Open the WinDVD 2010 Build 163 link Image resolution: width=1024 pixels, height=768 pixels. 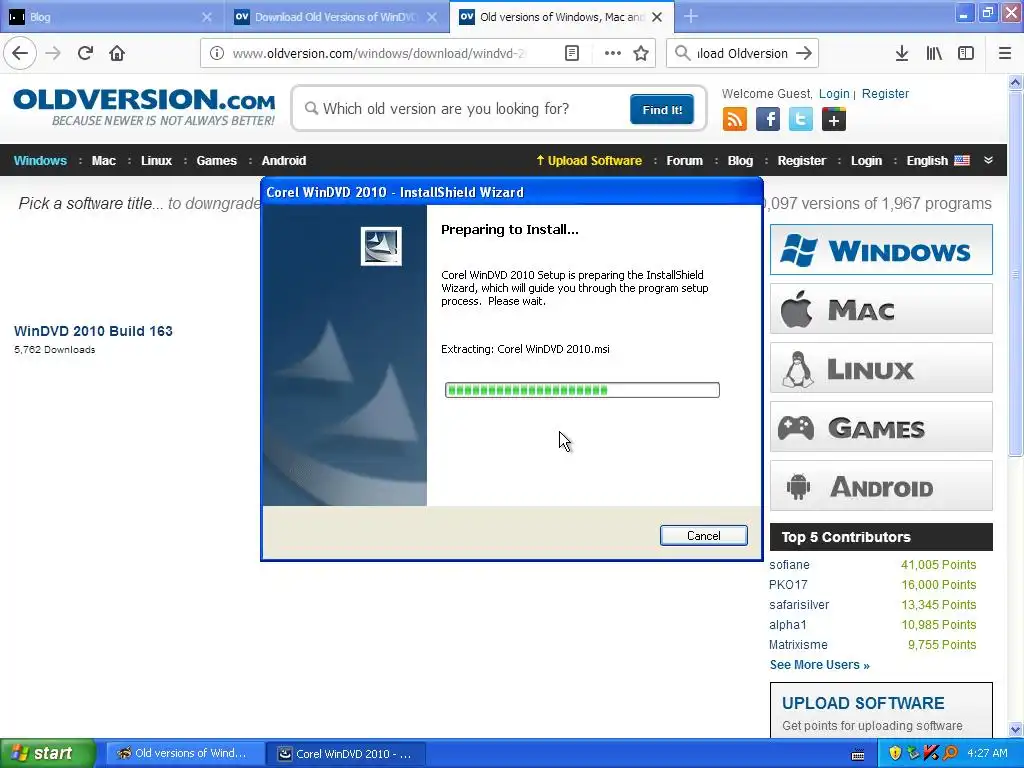[93, 331]
